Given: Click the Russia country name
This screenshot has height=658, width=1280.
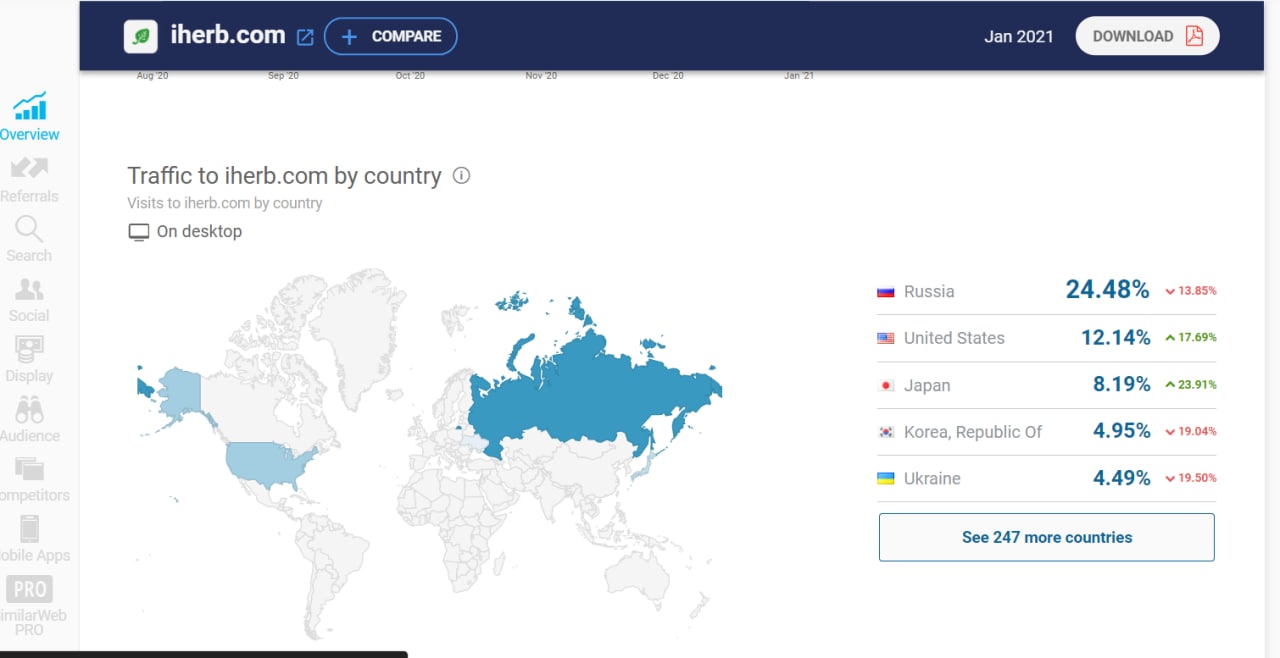Looking at the screenshot, I should click(x=929, y=292).
